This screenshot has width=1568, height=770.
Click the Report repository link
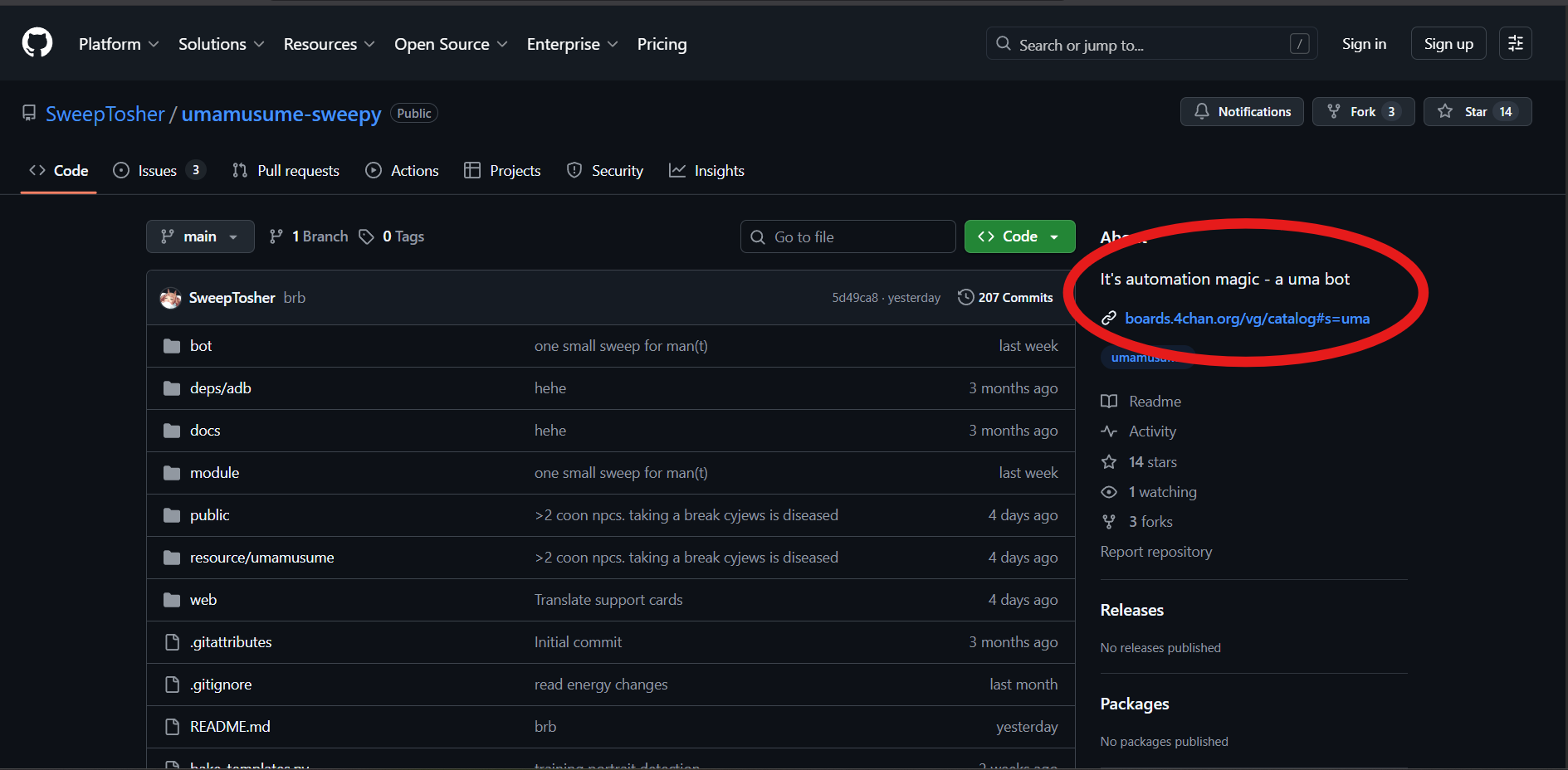point(1156,552)
